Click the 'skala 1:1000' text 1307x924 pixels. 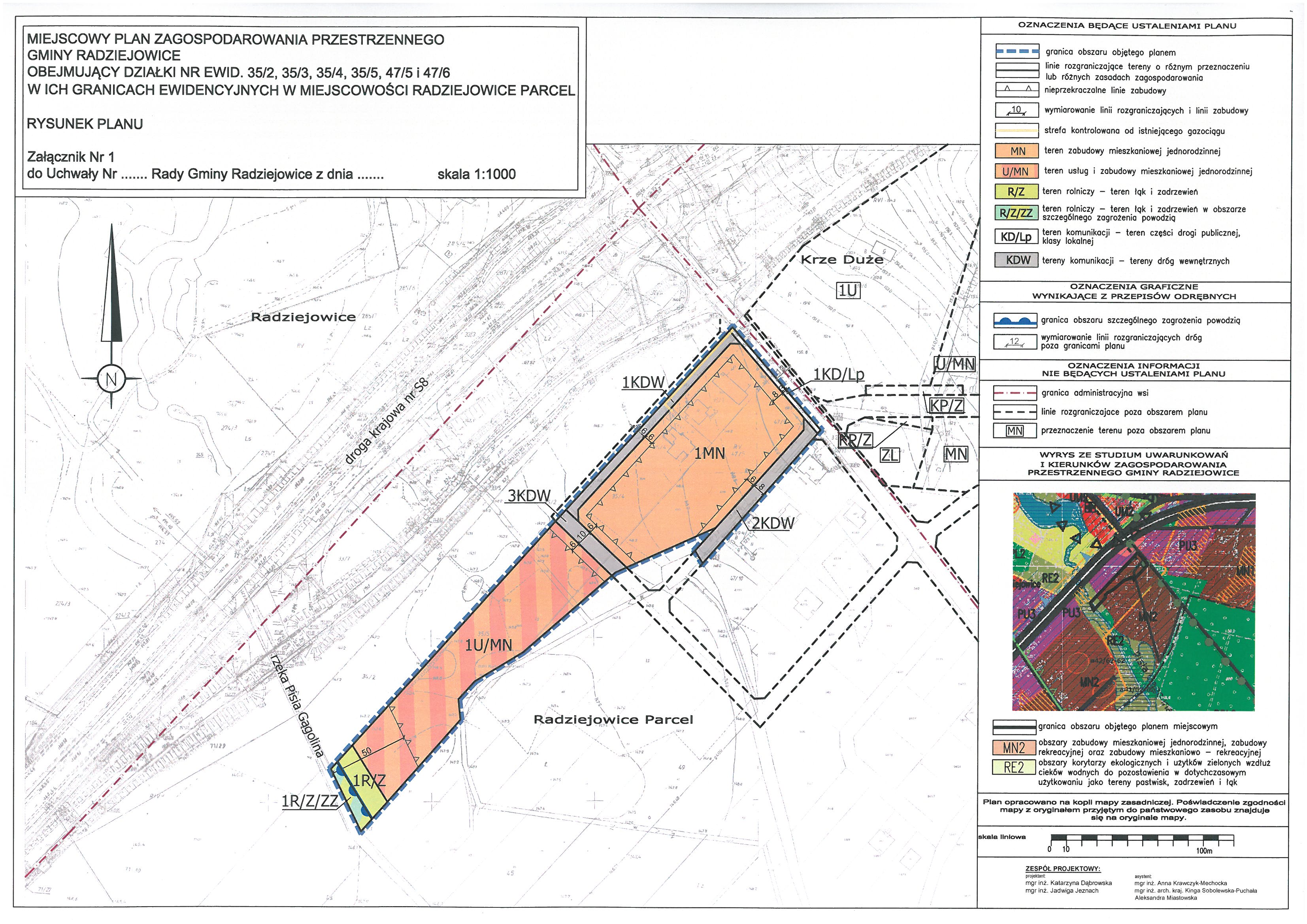(477, 174)
